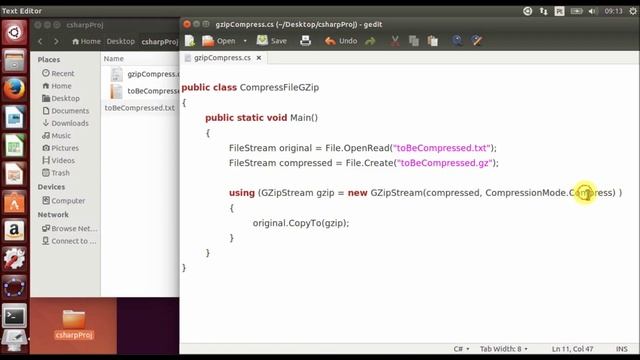This screenshot has height=360, width=640.
Task: Open Home in Places sidebar
Action: [x=57, y=86]
